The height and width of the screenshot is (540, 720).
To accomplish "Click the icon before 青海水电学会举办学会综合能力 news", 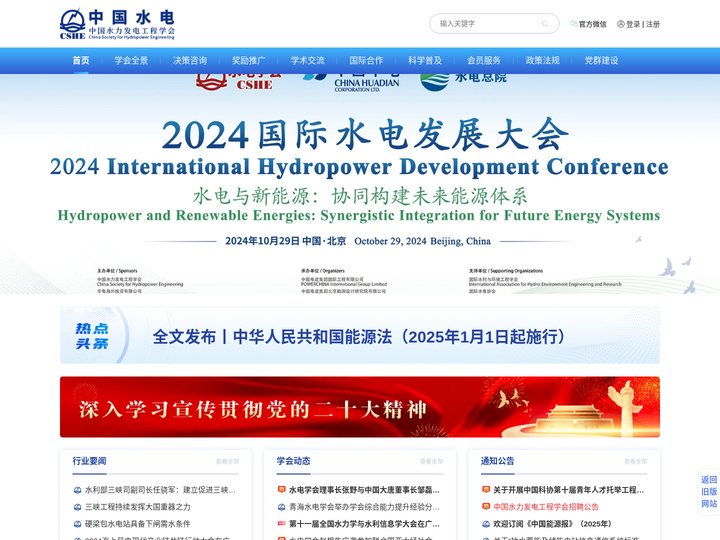I will pos(281,507).
